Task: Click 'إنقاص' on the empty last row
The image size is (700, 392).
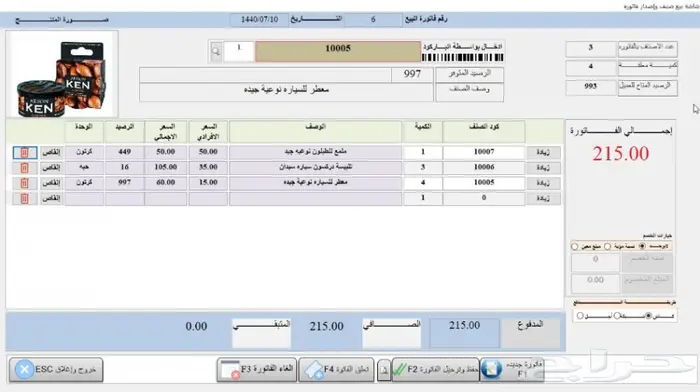Action: (51, 198)
